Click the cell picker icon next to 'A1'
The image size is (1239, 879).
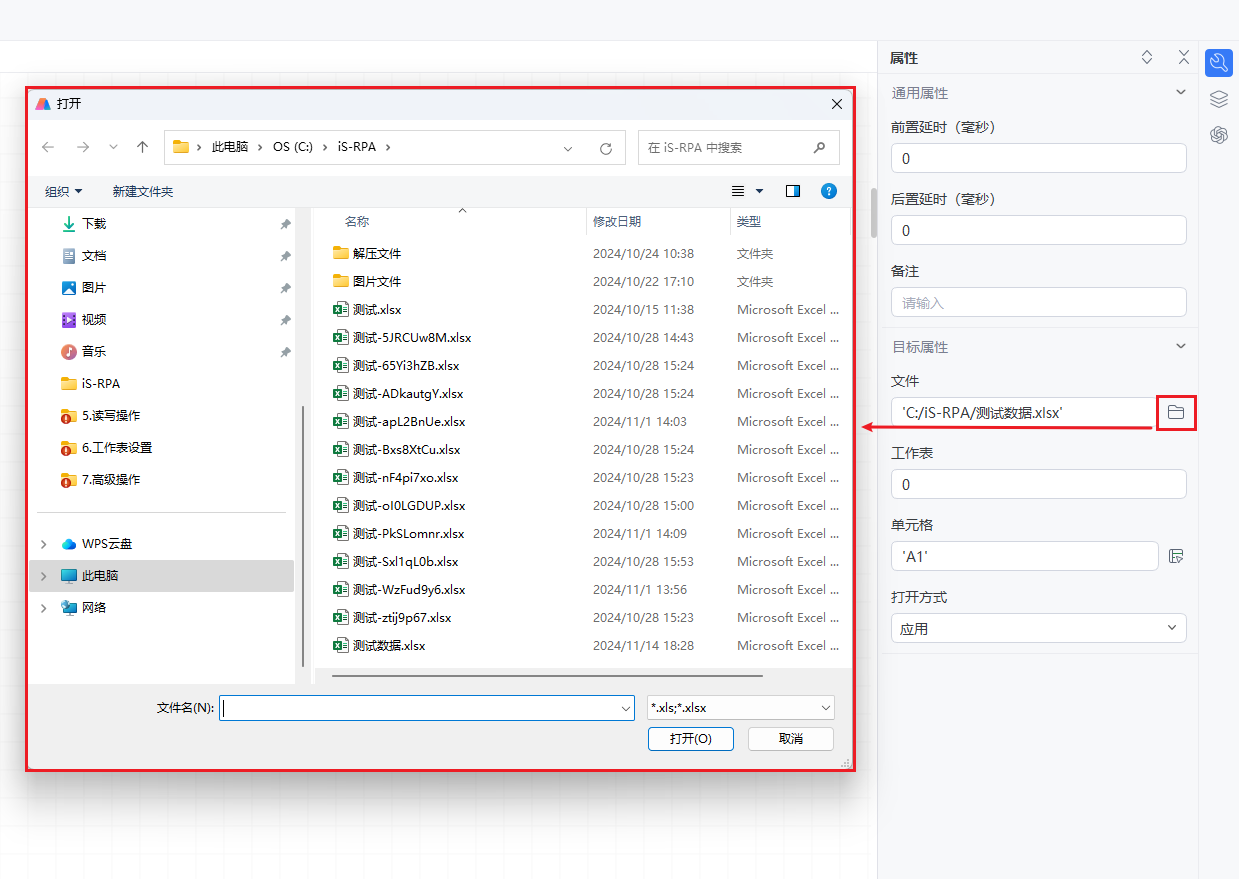(1176, 556)
